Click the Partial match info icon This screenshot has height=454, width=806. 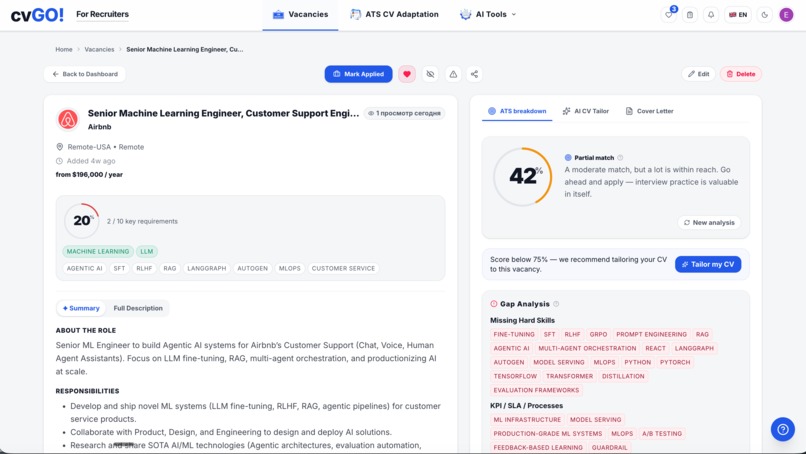point(620,158)
